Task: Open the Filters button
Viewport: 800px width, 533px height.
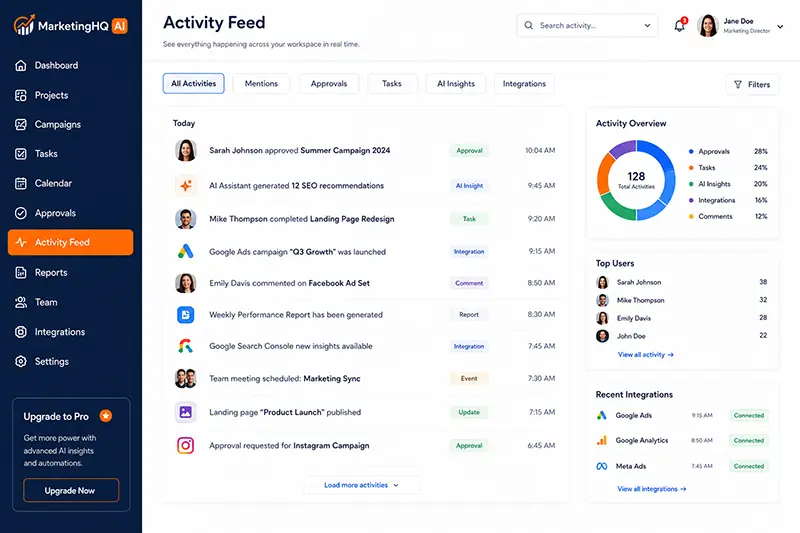Action: point(752,85)
